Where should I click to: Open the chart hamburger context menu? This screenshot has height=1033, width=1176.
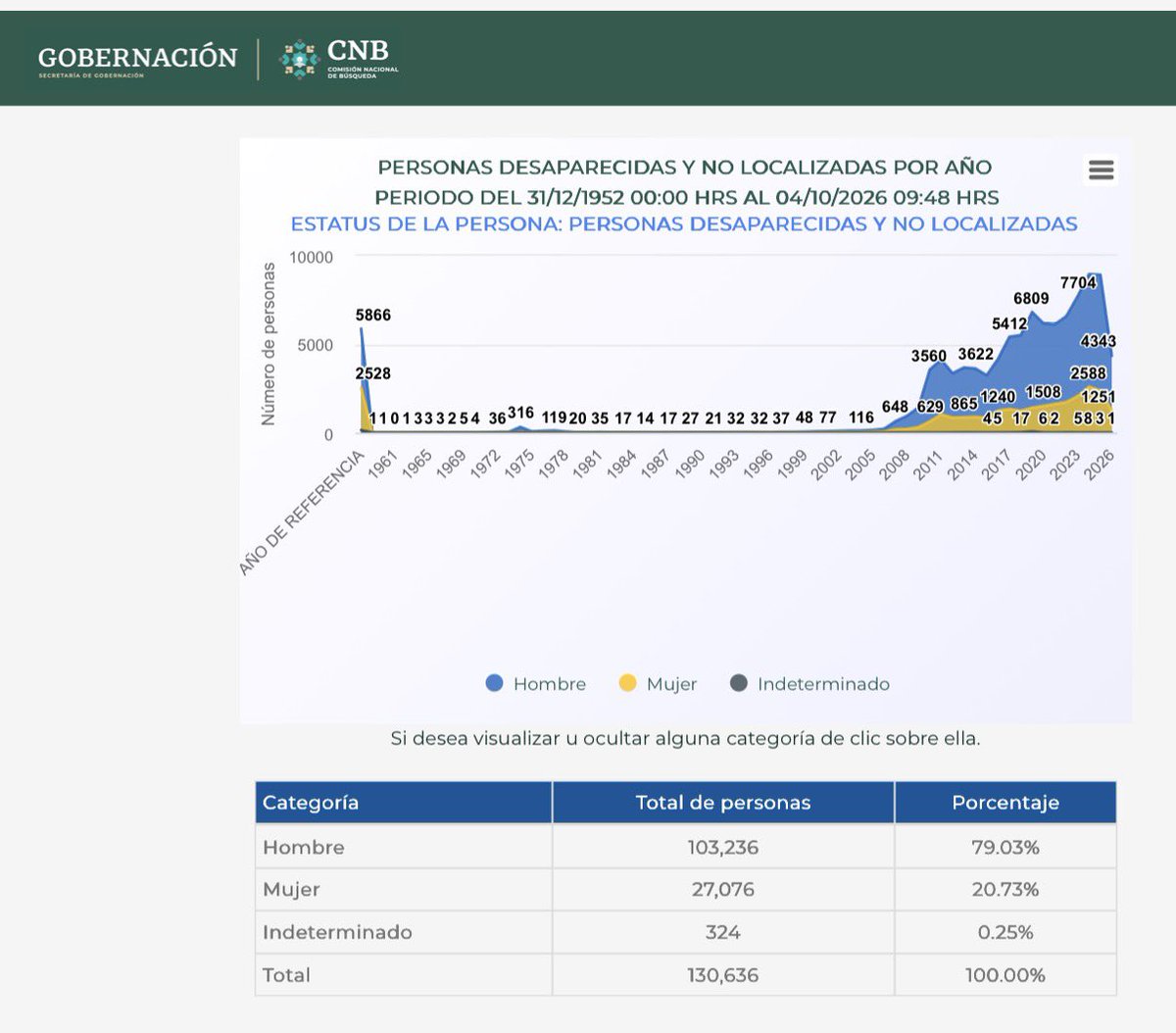pyautogui.click(x=1102, y=170)
